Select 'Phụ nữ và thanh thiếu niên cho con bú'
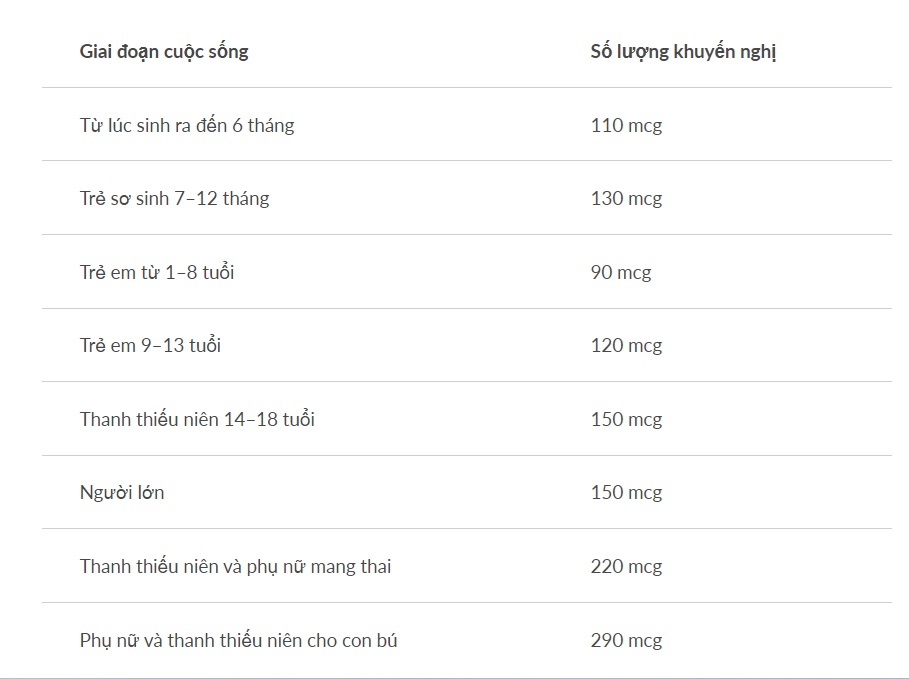Screen dimensions: 909x679 click(238, 640)
